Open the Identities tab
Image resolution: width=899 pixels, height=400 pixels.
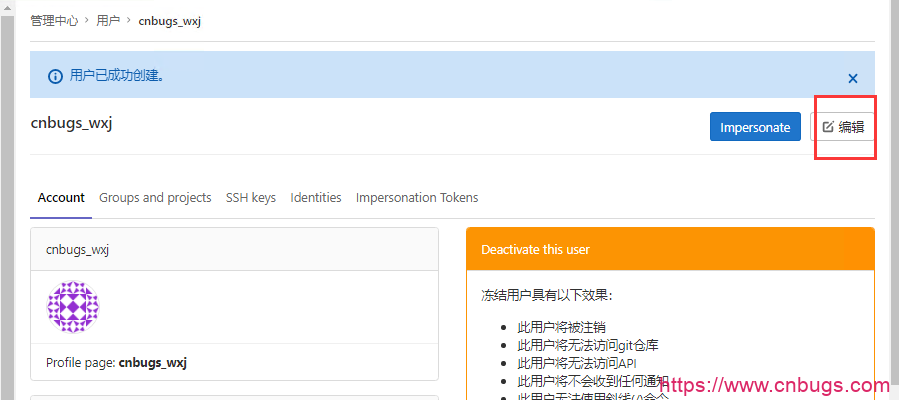point(316,198)
